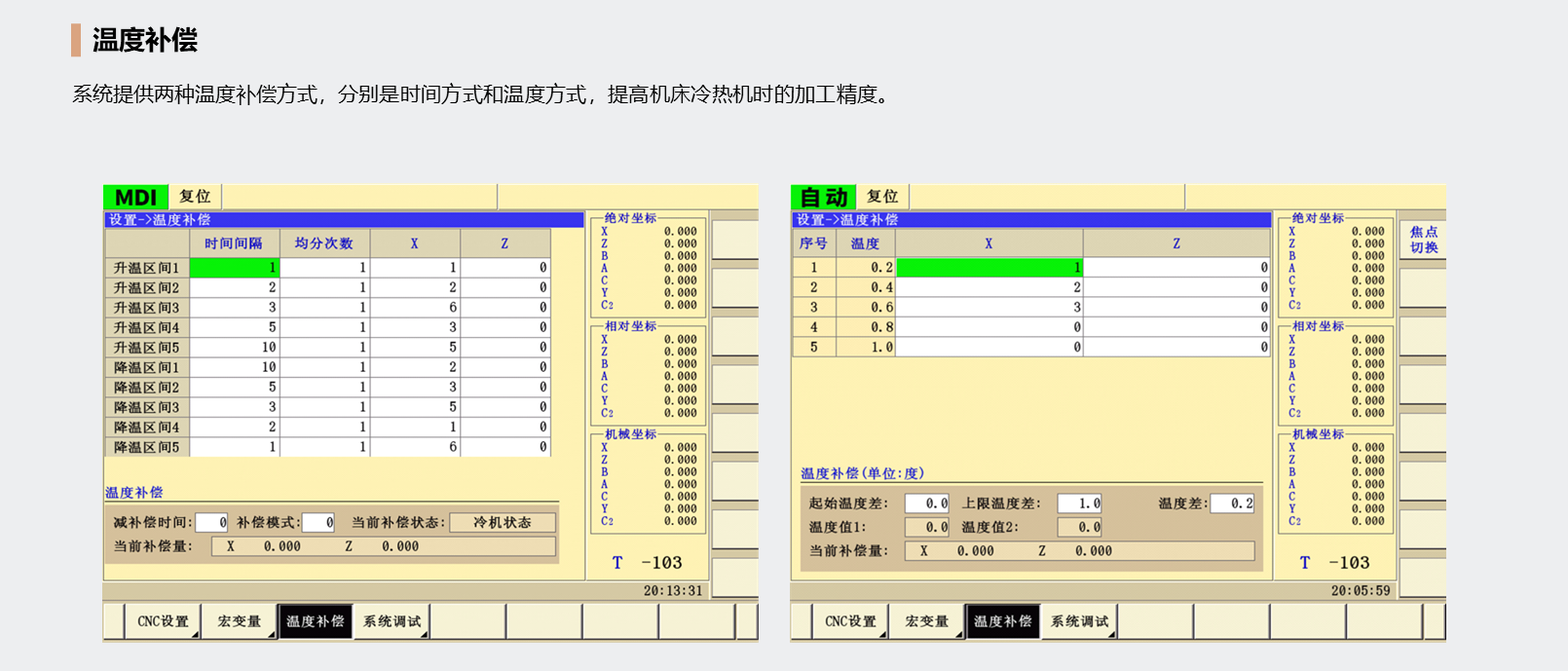Open 宏变量 tab in the MDI screen
This screenshot has height=671, width=1568.
pos(240,621)
